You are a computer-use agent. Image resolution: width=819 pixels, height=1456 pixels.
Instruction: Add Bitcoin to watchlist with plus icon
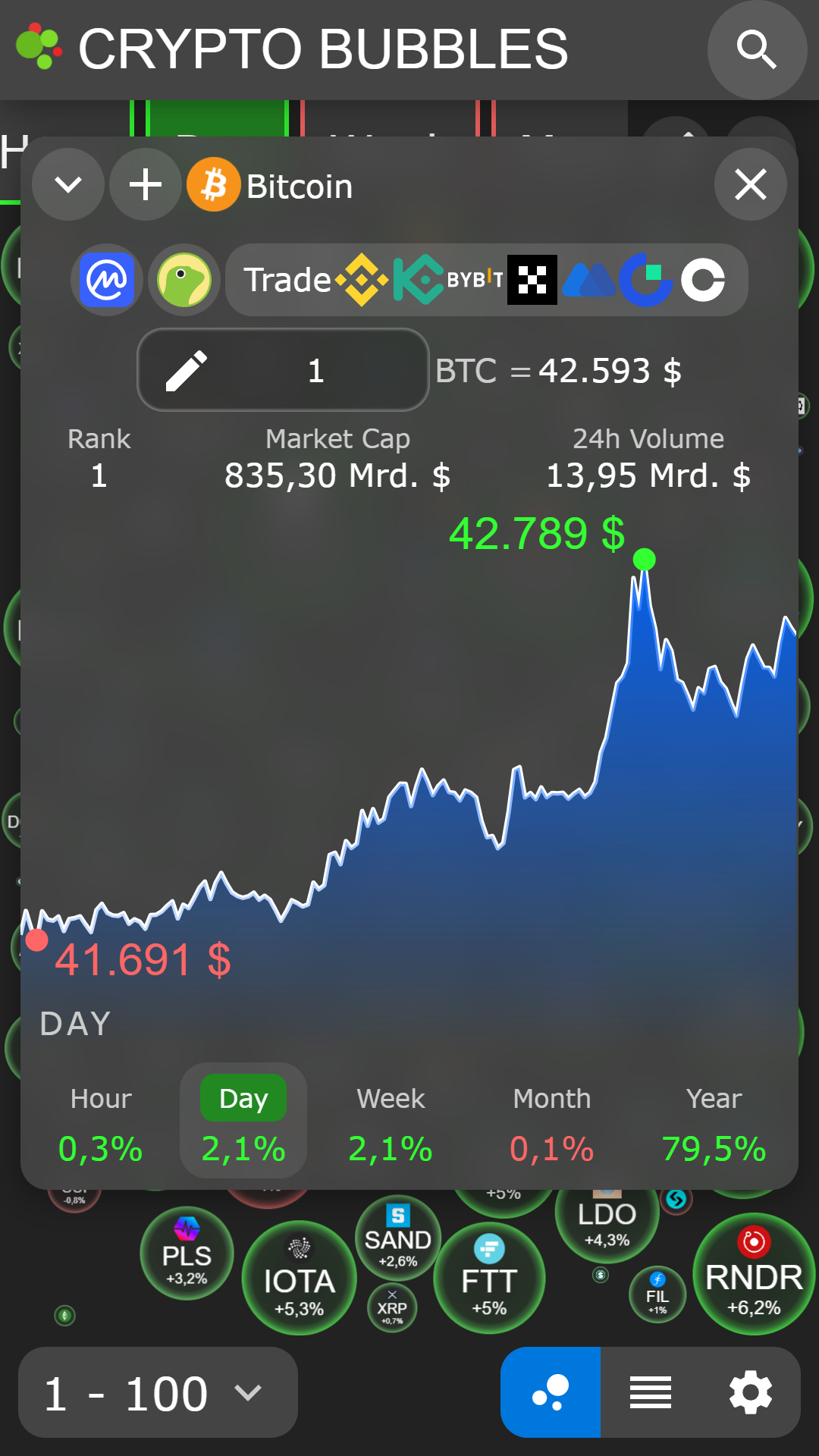tap(146, 184)
